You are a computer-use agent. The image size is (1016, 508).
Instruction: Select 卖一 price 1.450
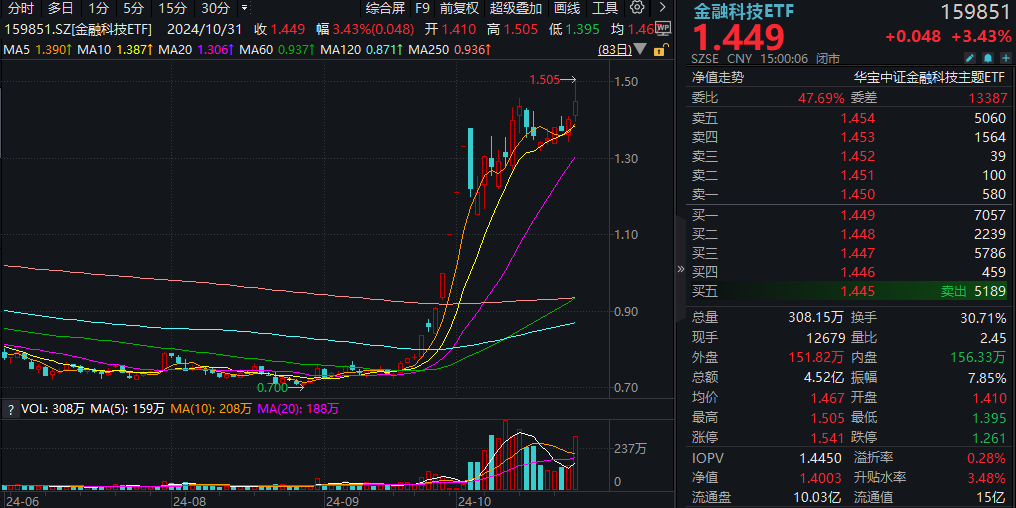[x=857, y=194]
